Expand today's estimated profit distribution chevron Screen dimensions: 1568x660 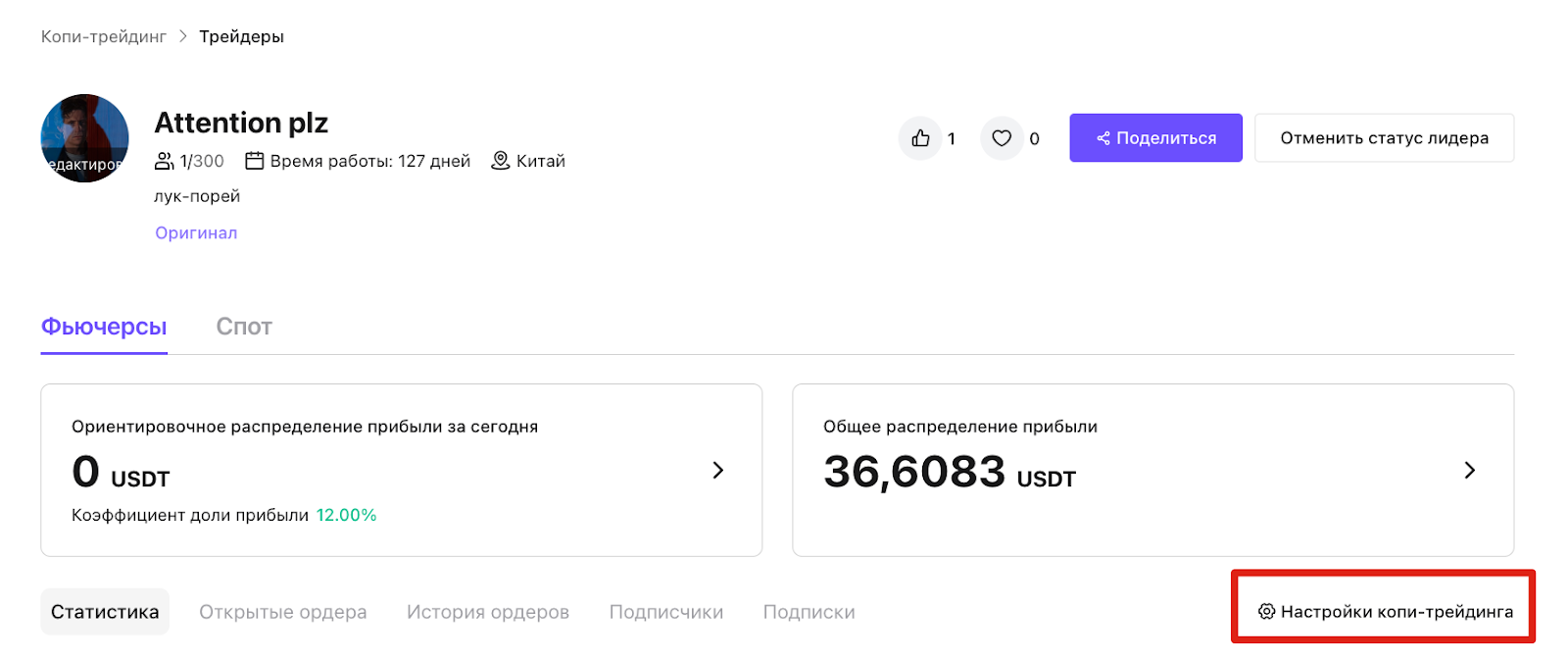[x=718, y=470]
